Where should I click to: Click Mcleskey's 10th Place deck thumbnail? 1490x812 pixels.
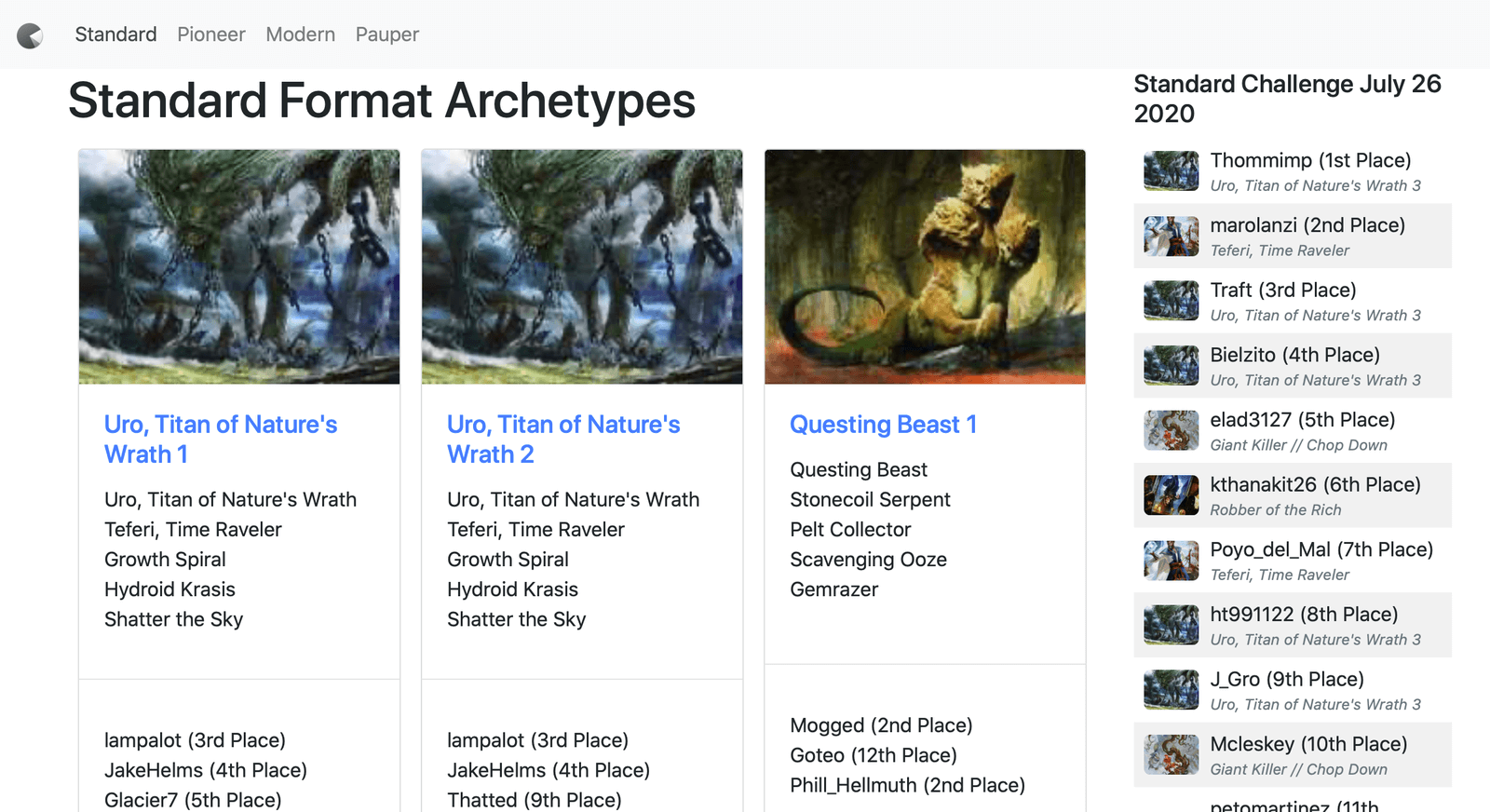coord(1171,755)
